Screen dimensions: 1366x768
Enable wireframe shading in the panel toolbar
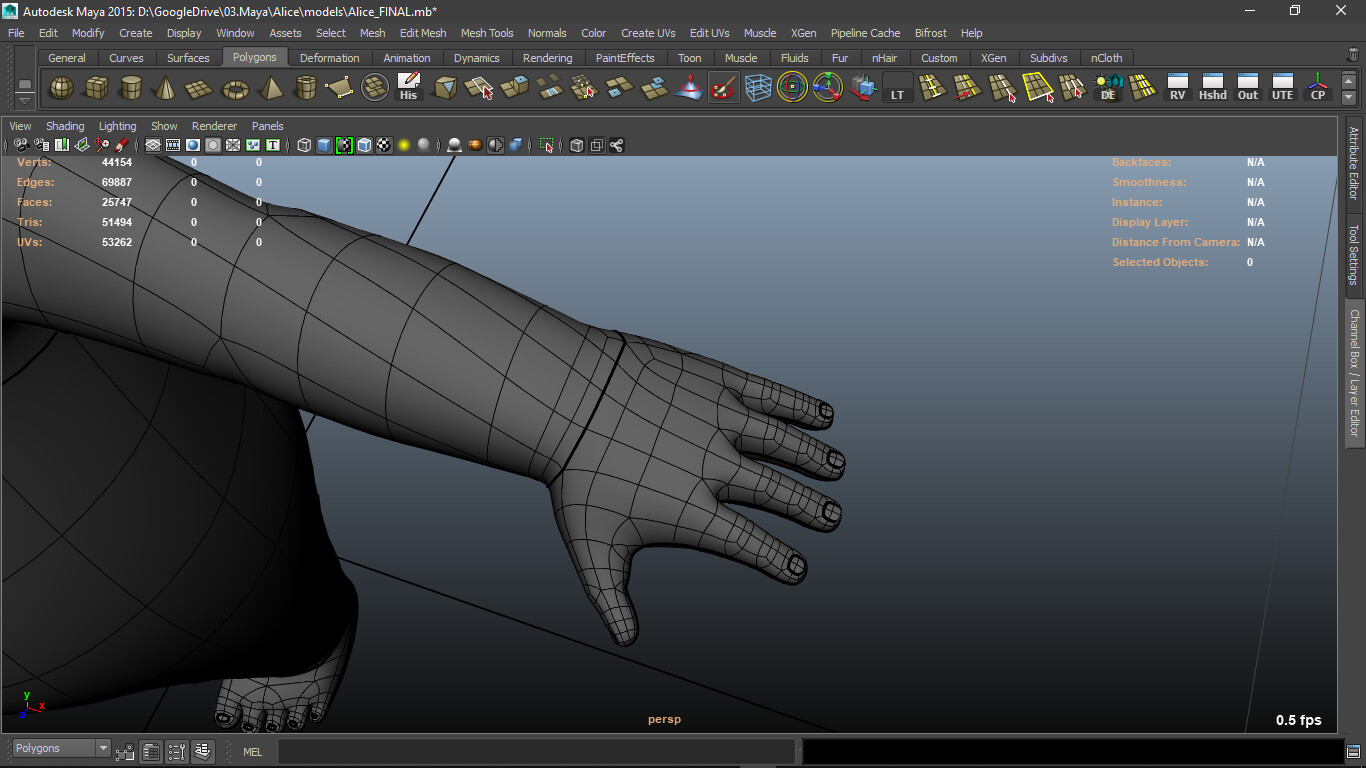(x=304, y=145)
